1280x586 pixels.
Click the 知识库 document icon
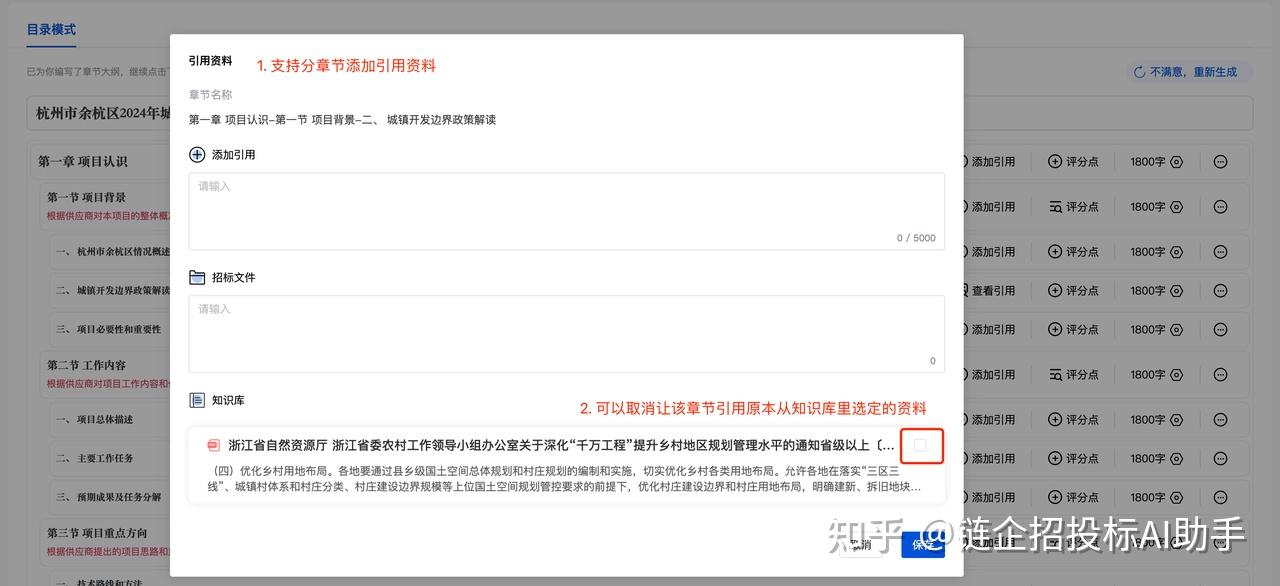point(197,400)
